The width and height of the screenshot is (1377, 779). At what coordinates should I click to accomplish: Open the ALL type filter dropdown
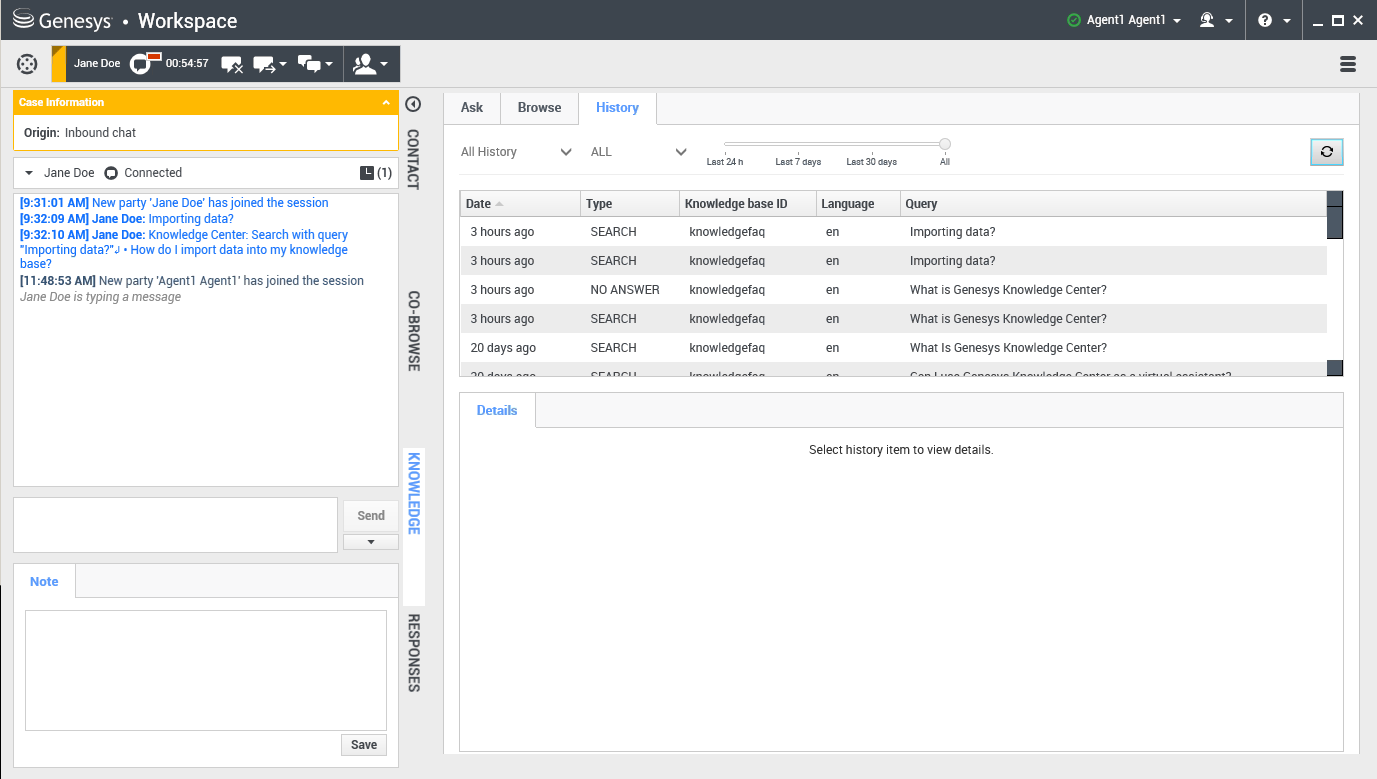tap(638, 152)
